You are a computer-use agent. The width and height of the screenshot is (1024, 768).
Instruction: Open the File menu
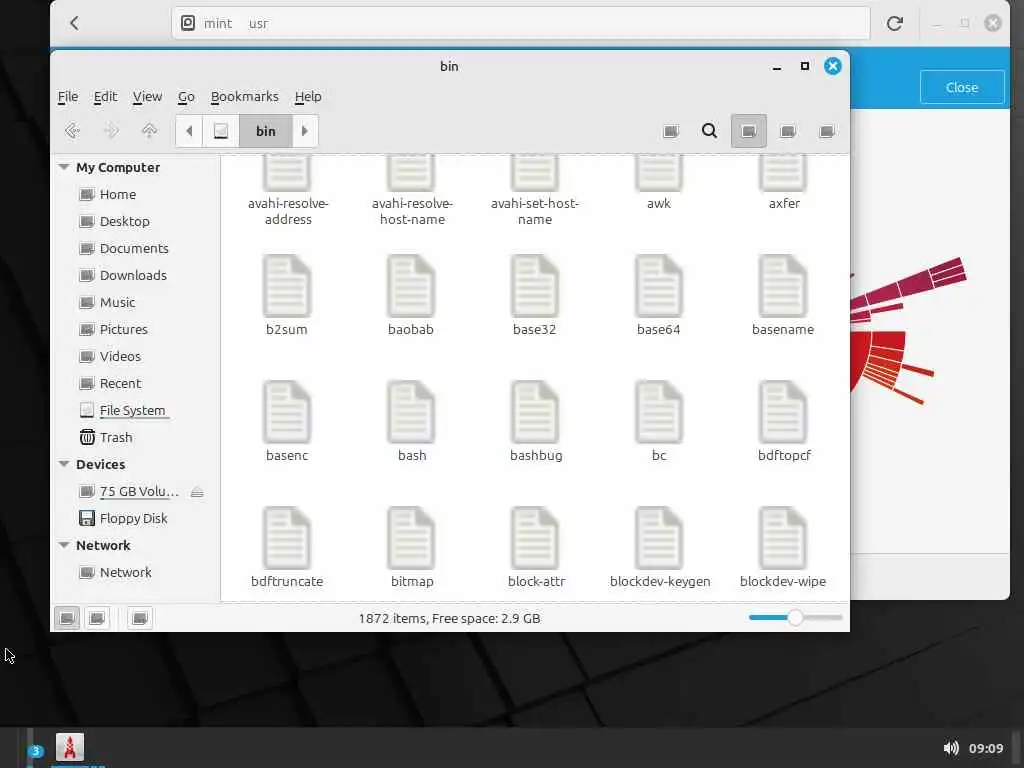(68, 97)
